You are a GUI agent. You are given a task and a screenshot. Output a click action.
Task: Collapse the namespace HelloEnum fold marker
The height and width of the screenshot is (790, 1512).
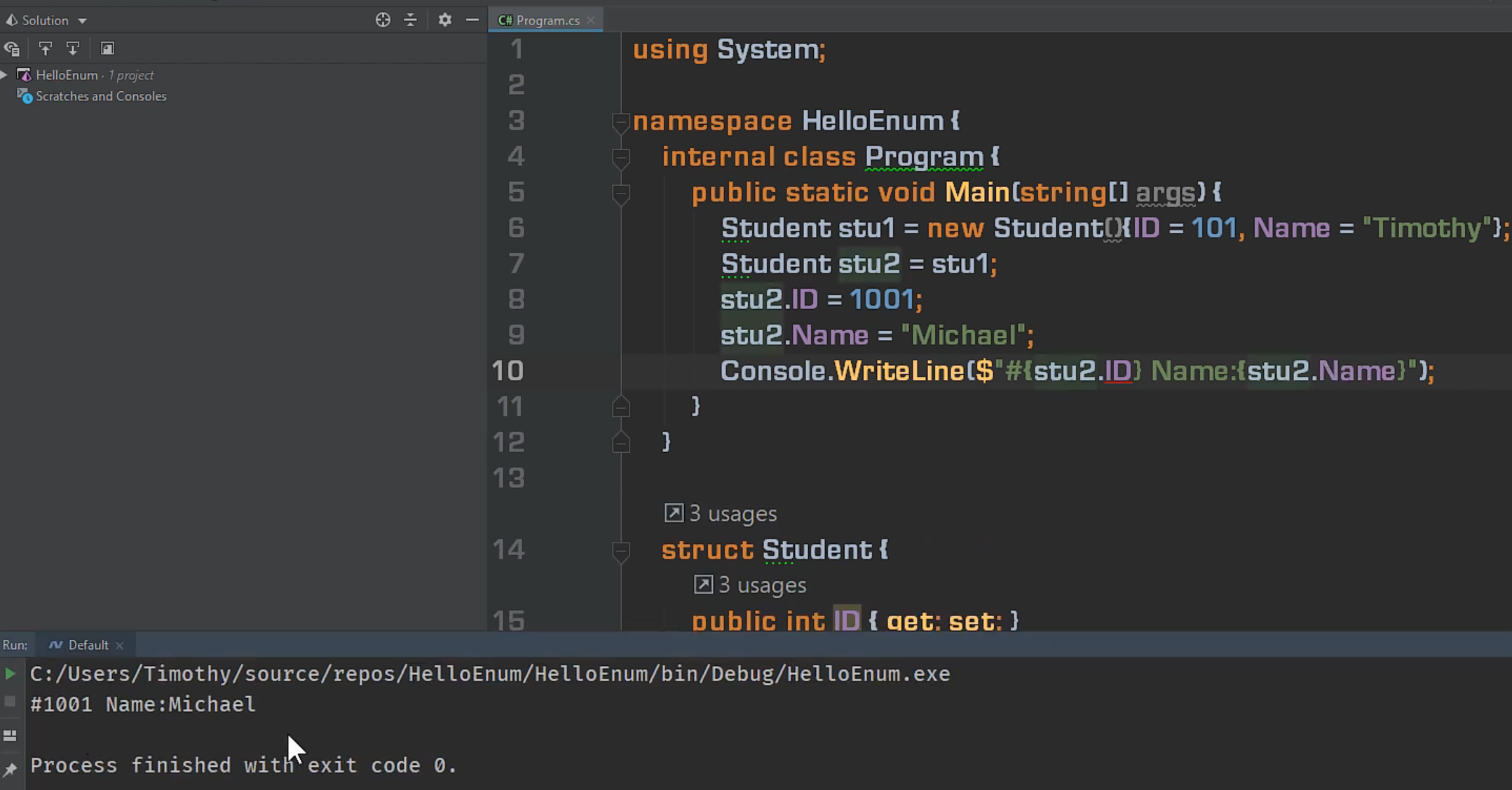(x=620, y=122)
